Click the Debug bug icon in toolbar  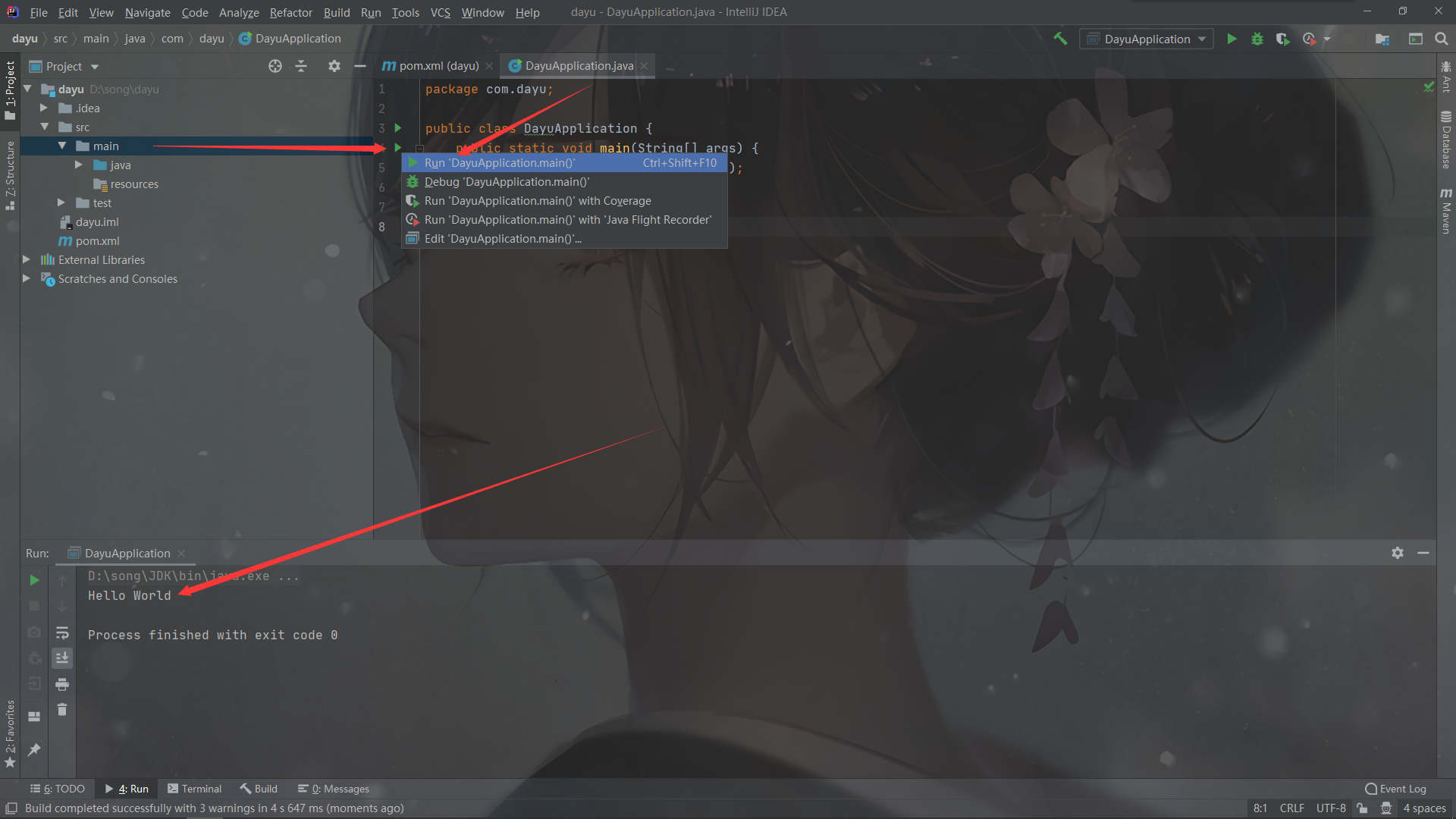coord(1257,39)
